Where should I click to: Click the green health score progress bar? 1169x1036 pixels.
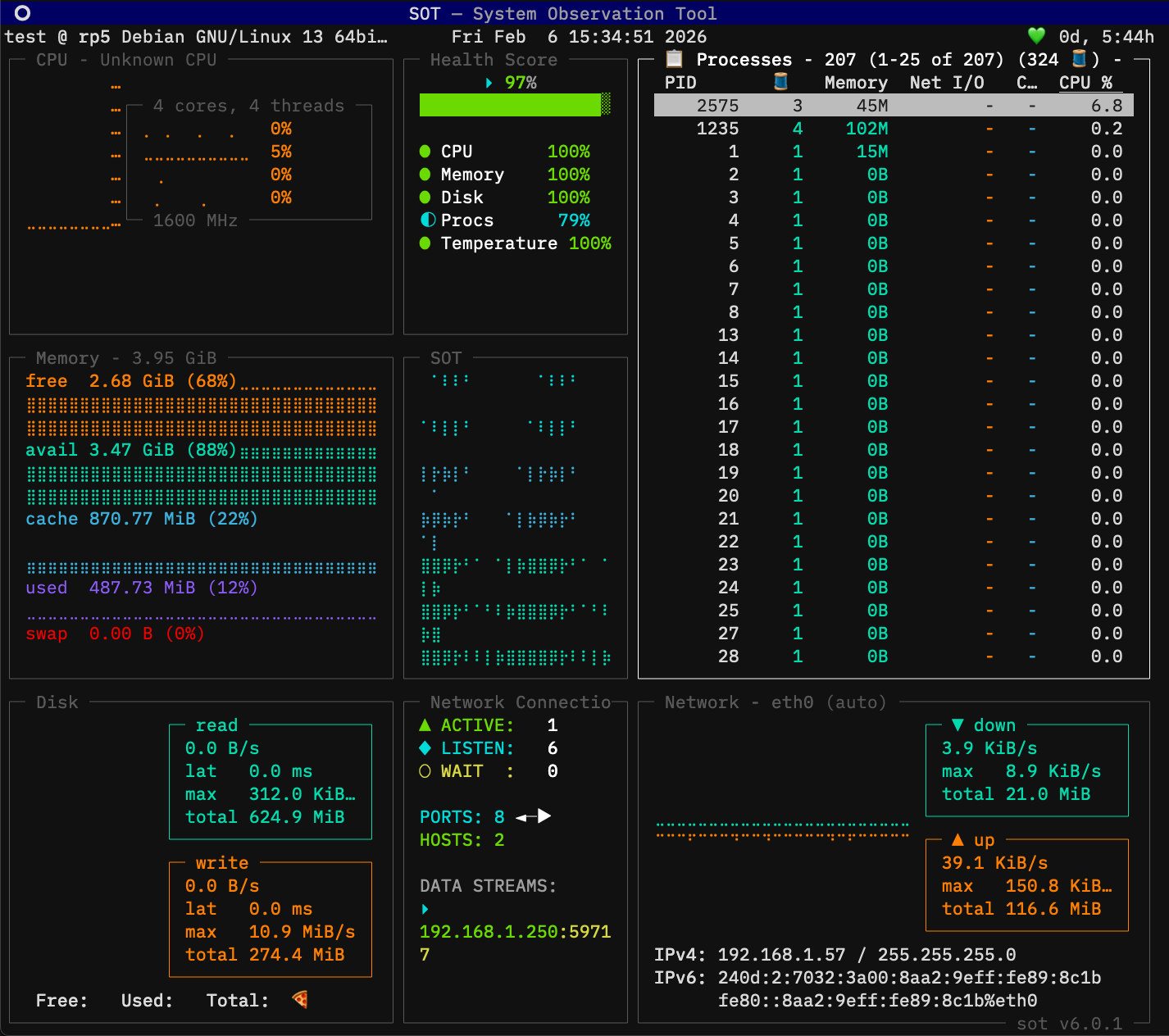(x=515, y=105)
